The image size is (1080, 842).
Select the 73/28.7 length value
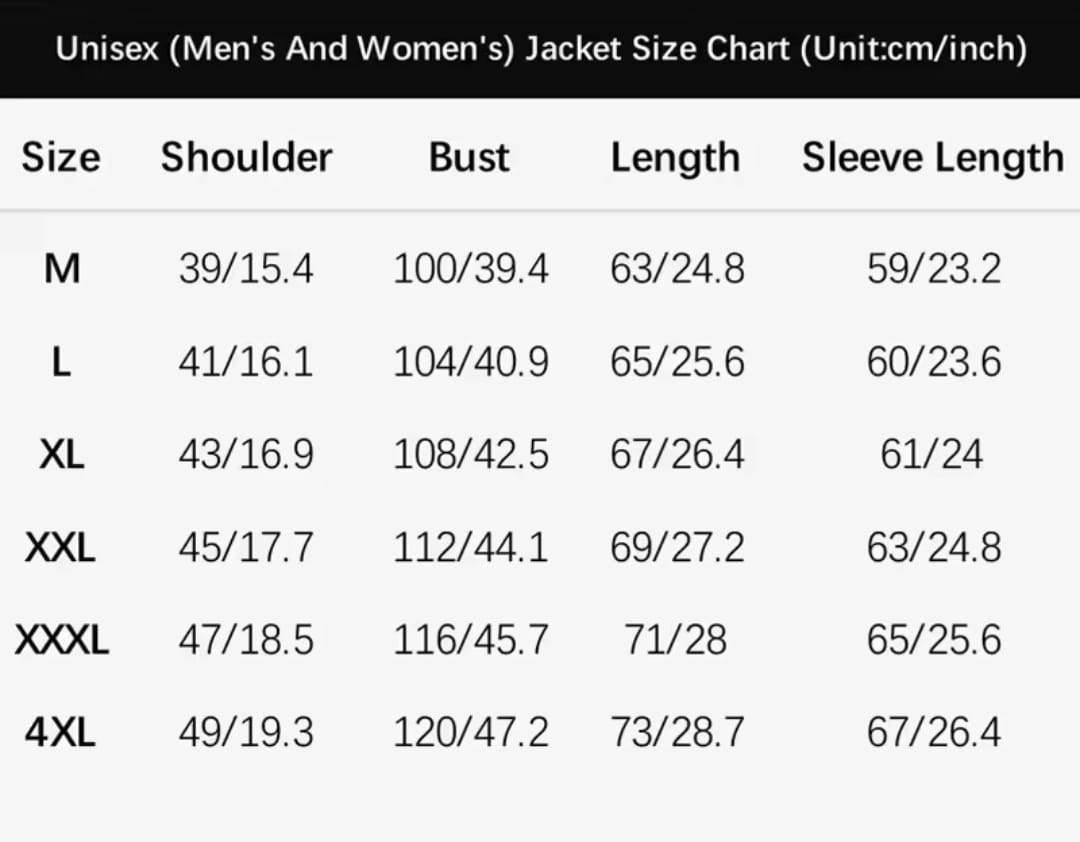pos(677,733)
